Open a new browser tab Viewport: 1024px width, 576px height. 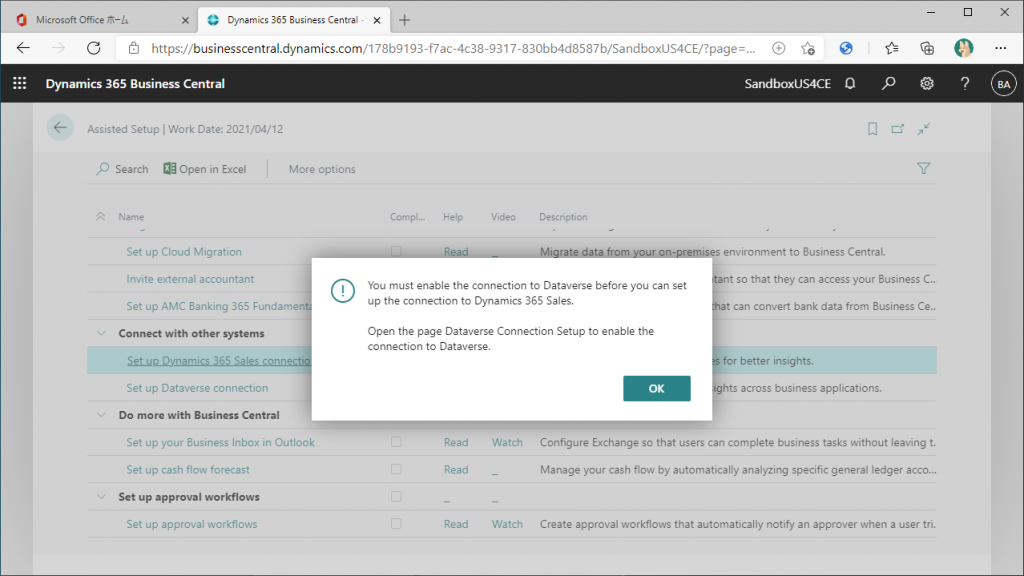click(404, 20)
